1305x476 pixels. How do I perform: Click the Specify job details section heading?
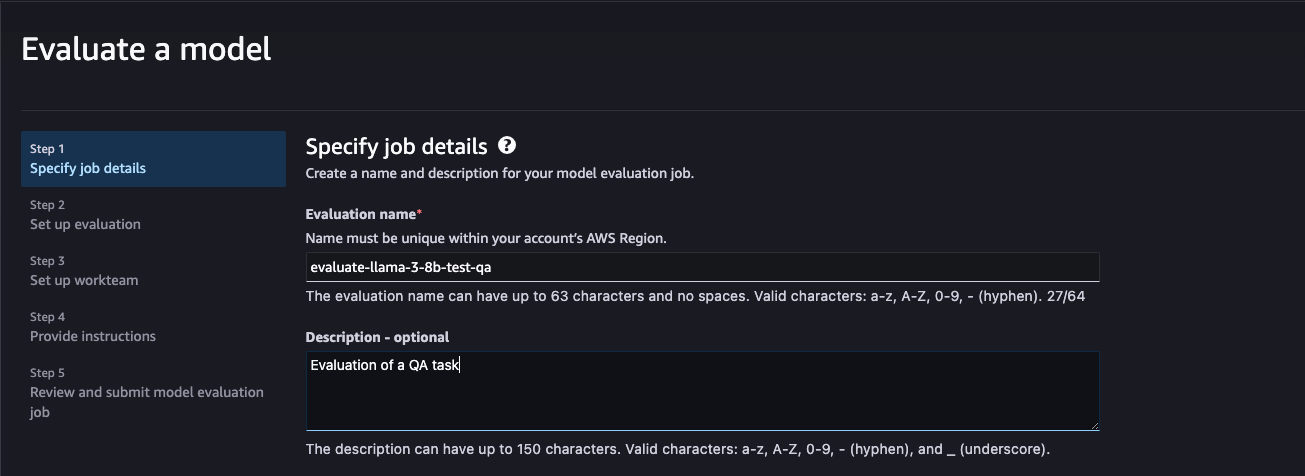coord(396,147)
